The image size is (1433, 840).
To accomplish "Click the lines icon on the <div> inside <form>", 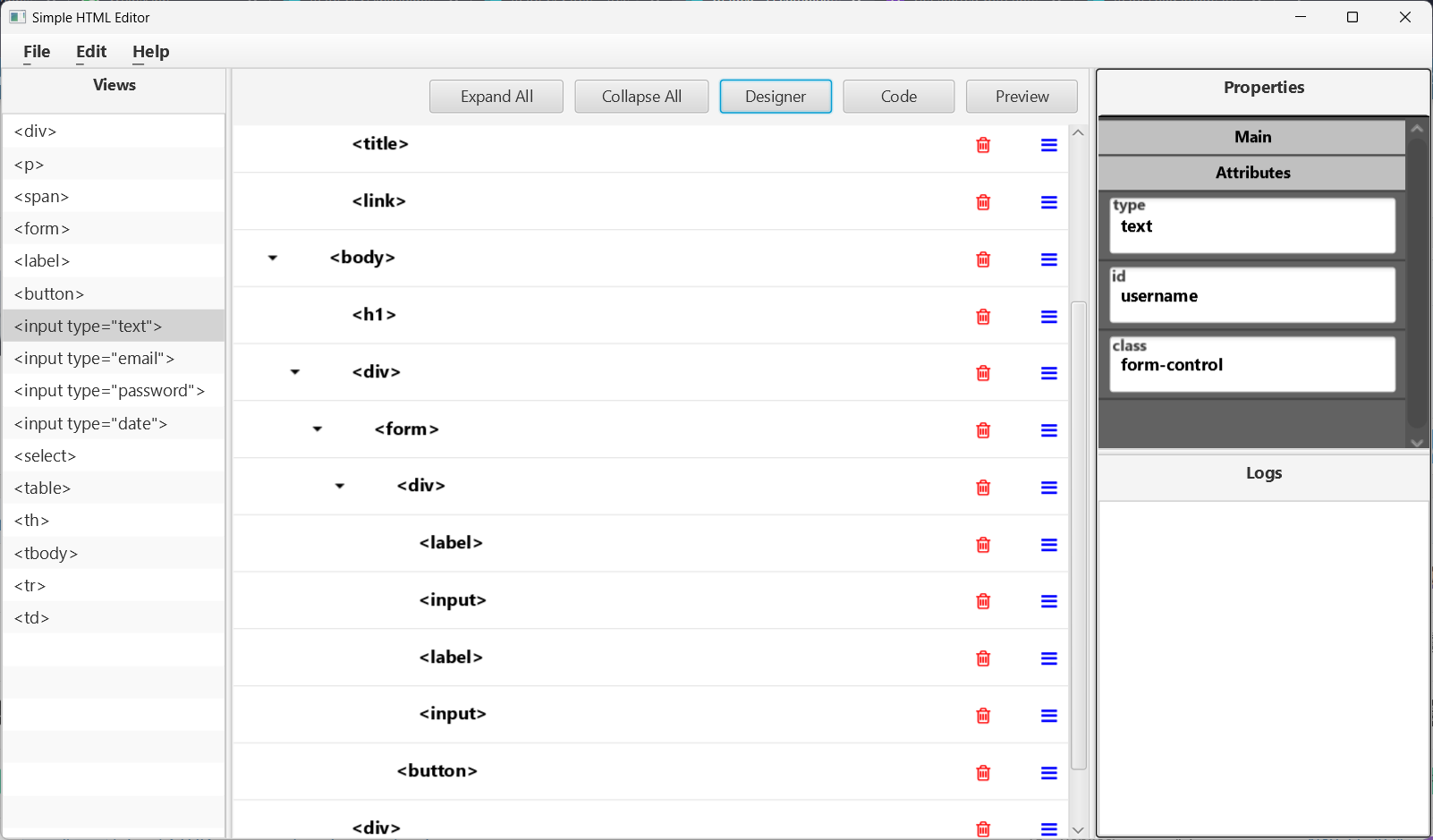I will pyautogui.click(x=1049, y=488).
